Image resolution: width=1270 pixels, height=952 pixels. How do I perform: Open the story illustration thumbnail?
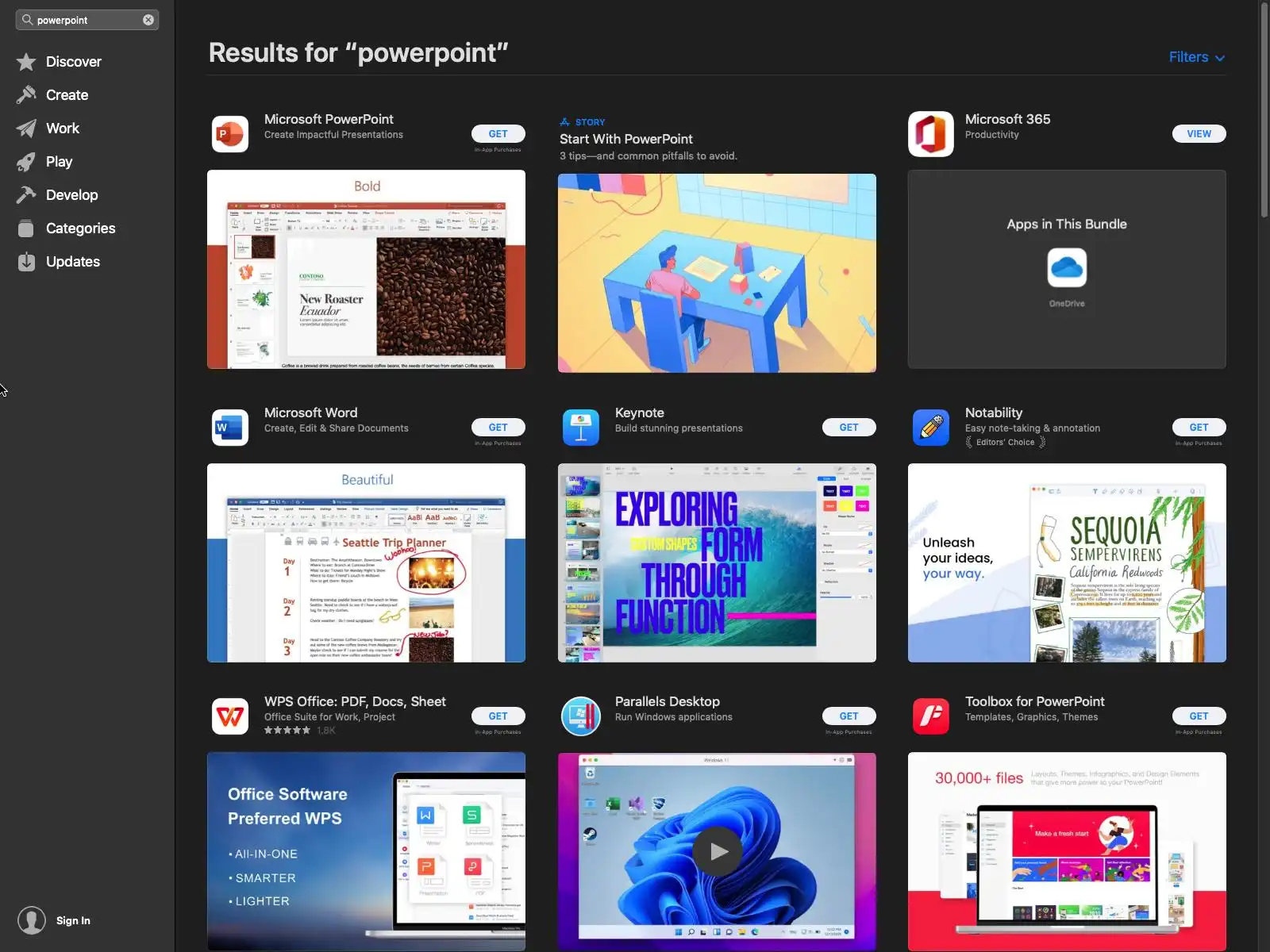pos(717,273)
